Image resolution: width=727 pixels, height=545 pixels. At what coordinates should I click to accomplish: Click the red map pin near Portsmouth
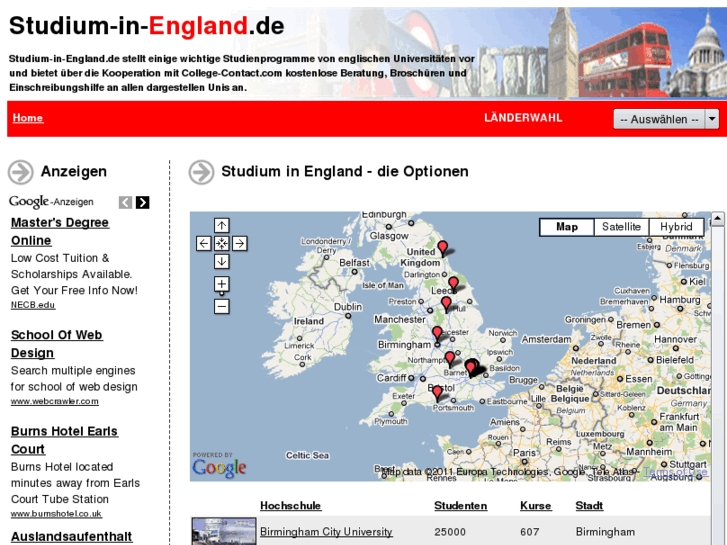[437, 393]
